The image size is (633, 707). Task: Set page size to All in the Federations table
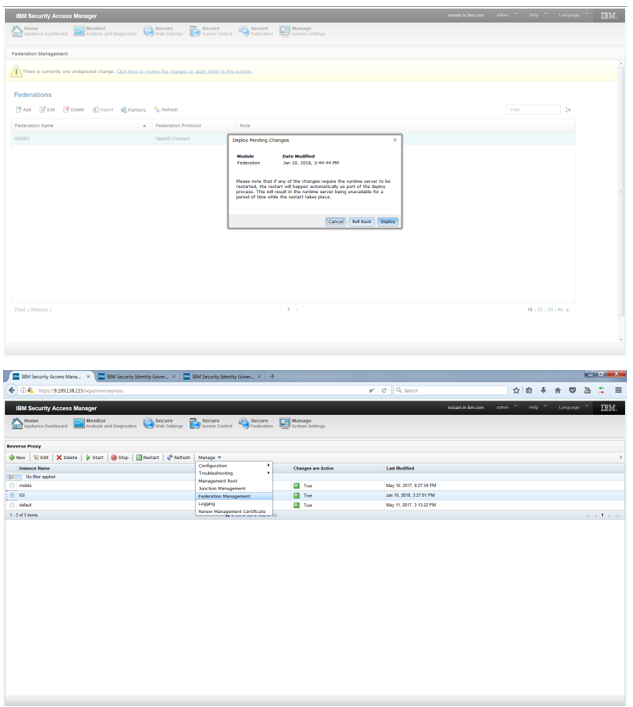560,310
